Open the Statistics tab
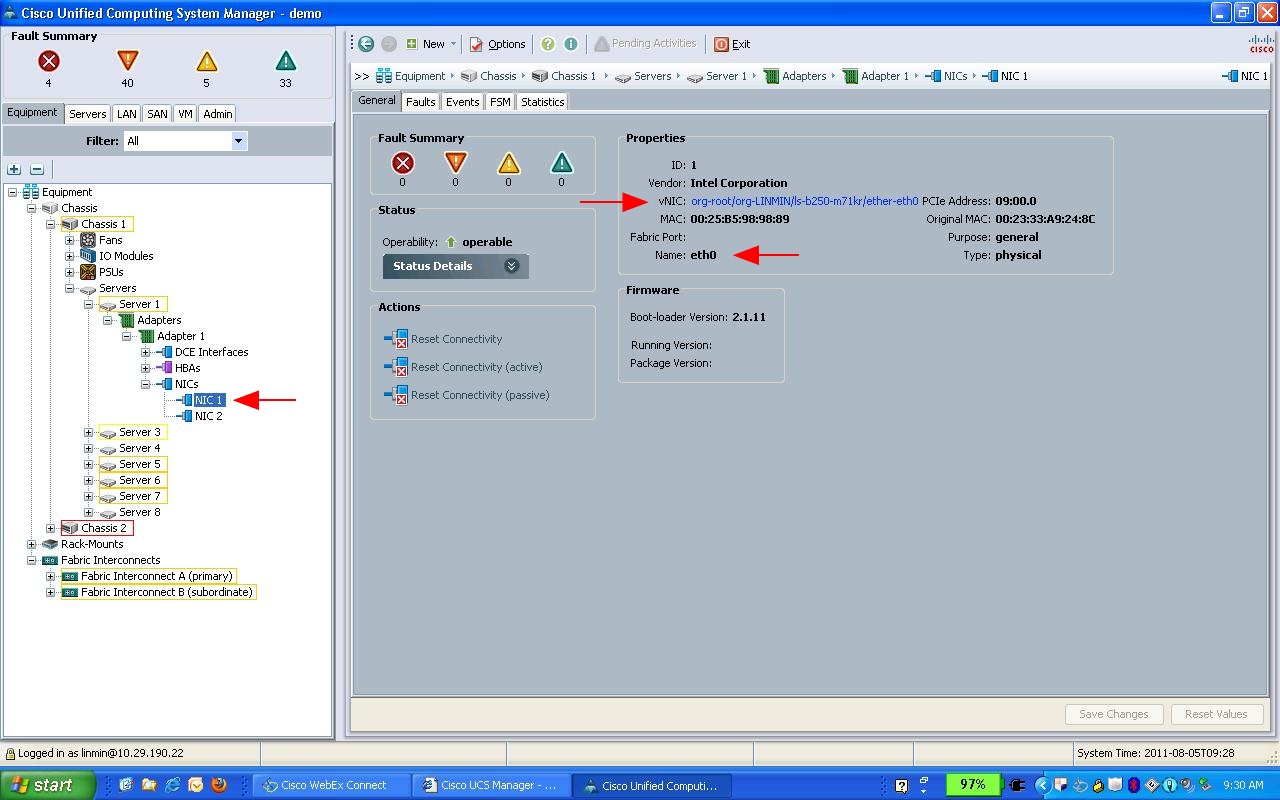The image size is (1280, 800). tap(542, 102)
